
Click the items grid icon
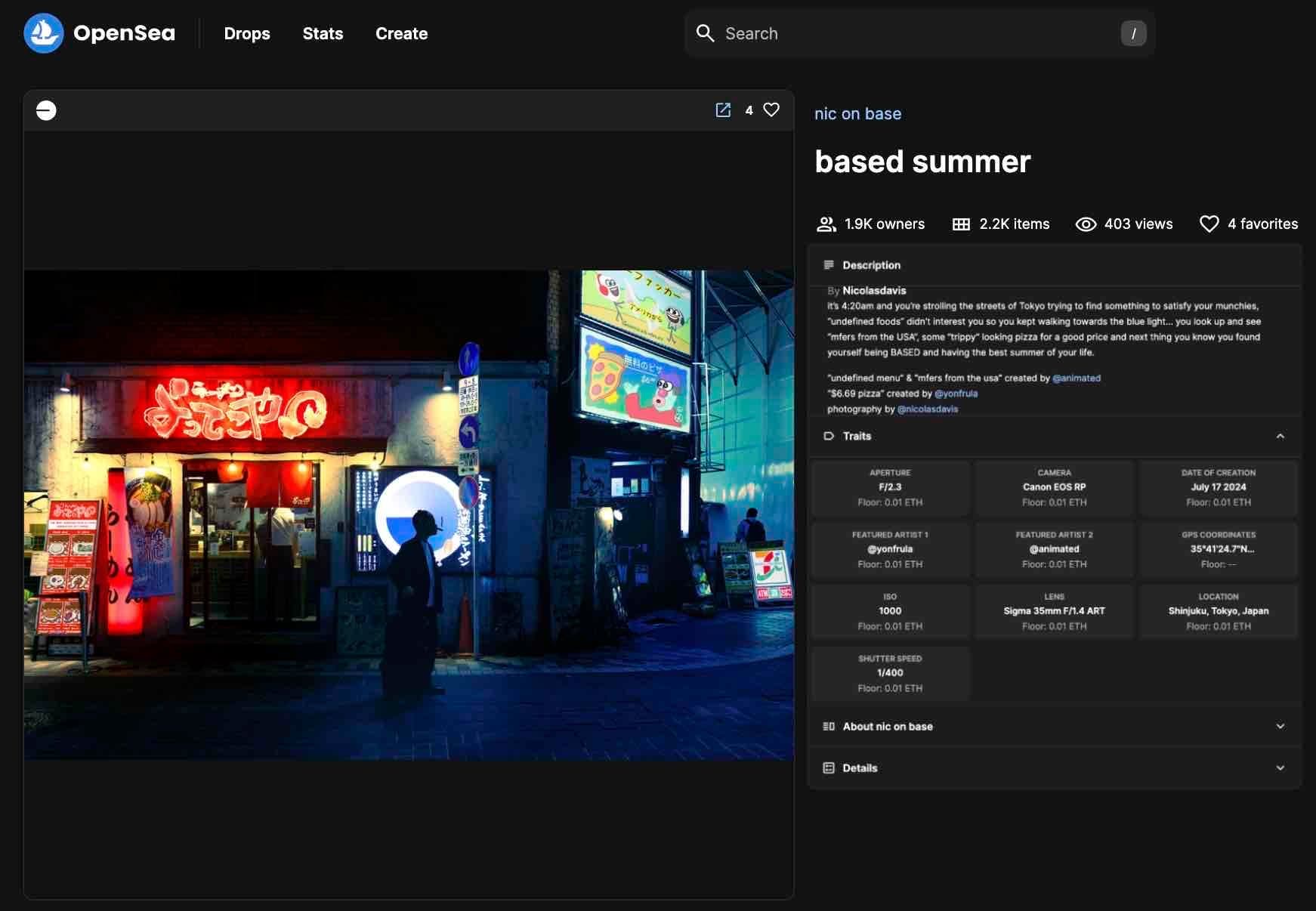pos(960,224)
